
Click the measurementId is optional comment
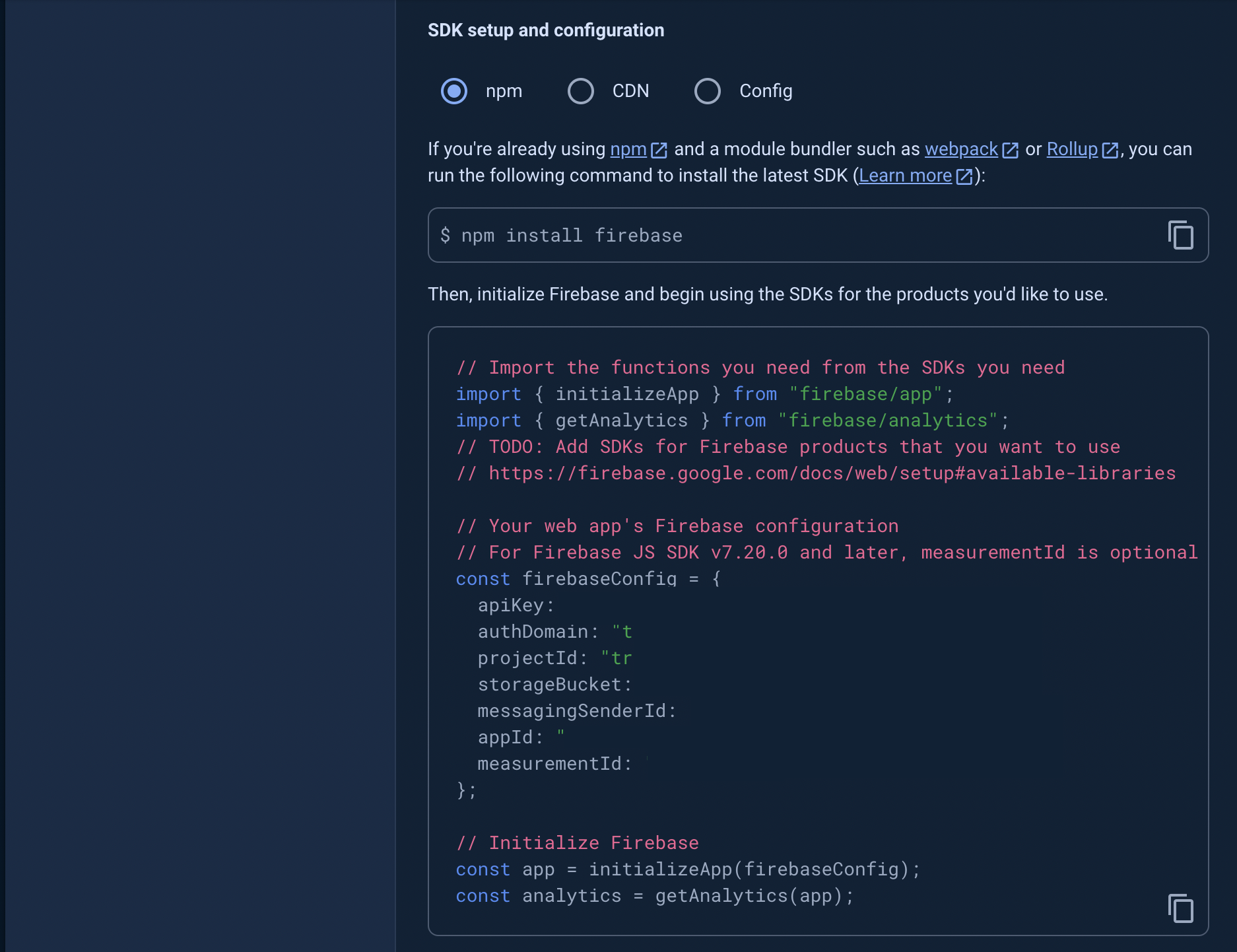(x=827, y=553)
